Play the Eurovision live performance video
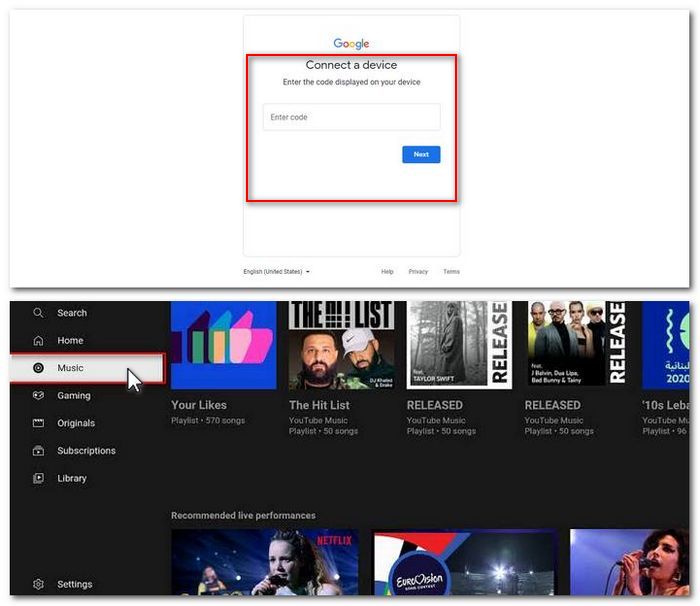 coord(463,565)
